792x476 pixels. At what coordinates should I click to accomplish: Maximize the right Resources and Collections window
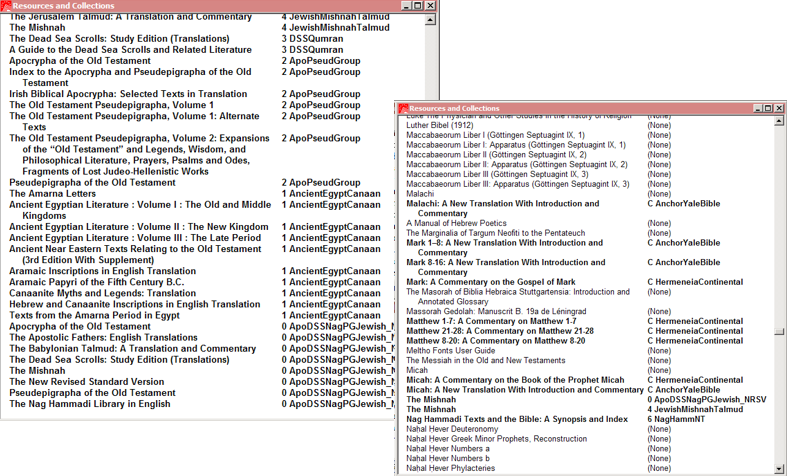coord(768,108)
